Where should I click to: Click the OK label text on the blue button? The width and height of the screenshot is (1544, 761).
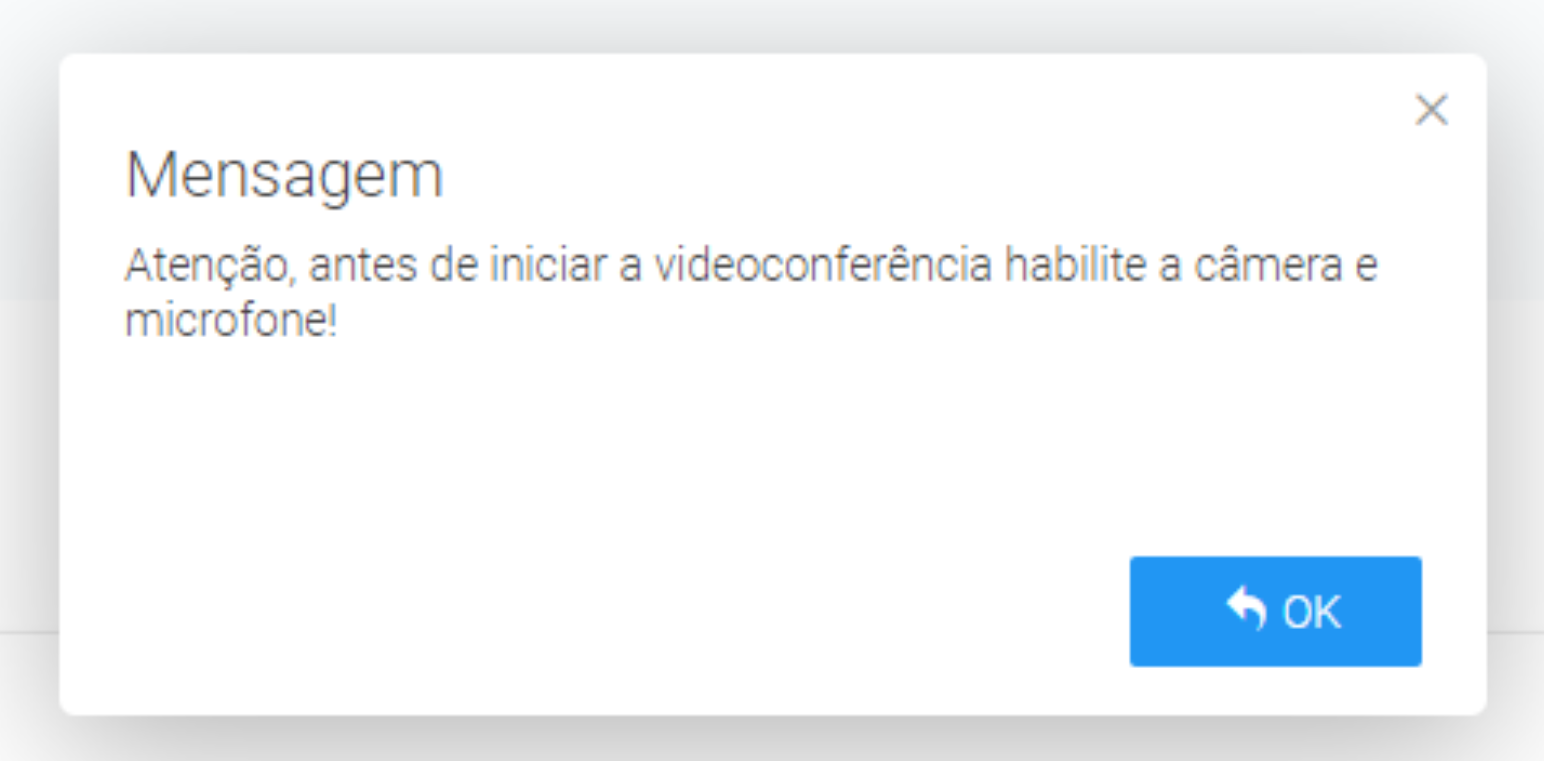click(1312, 611)
